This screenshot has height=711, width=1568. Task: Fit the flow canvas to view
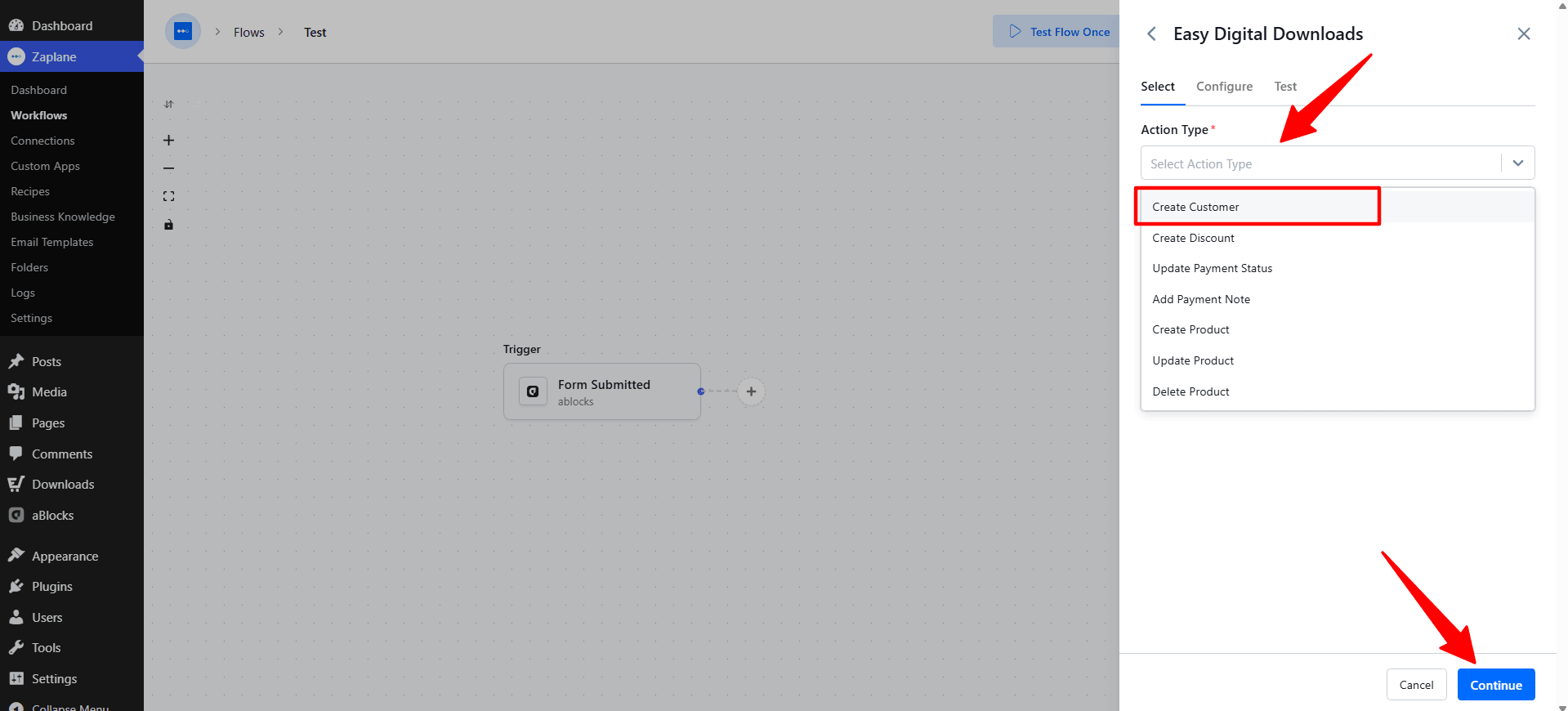168,196
